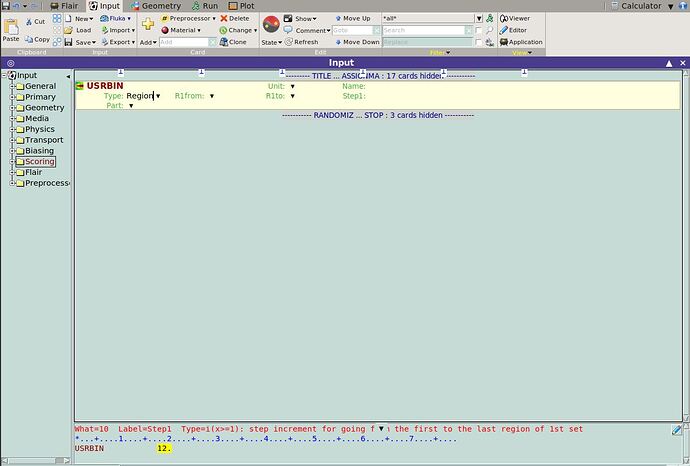Switch to the Geometry tab
690x466 pixels.
tap(155, 6)
